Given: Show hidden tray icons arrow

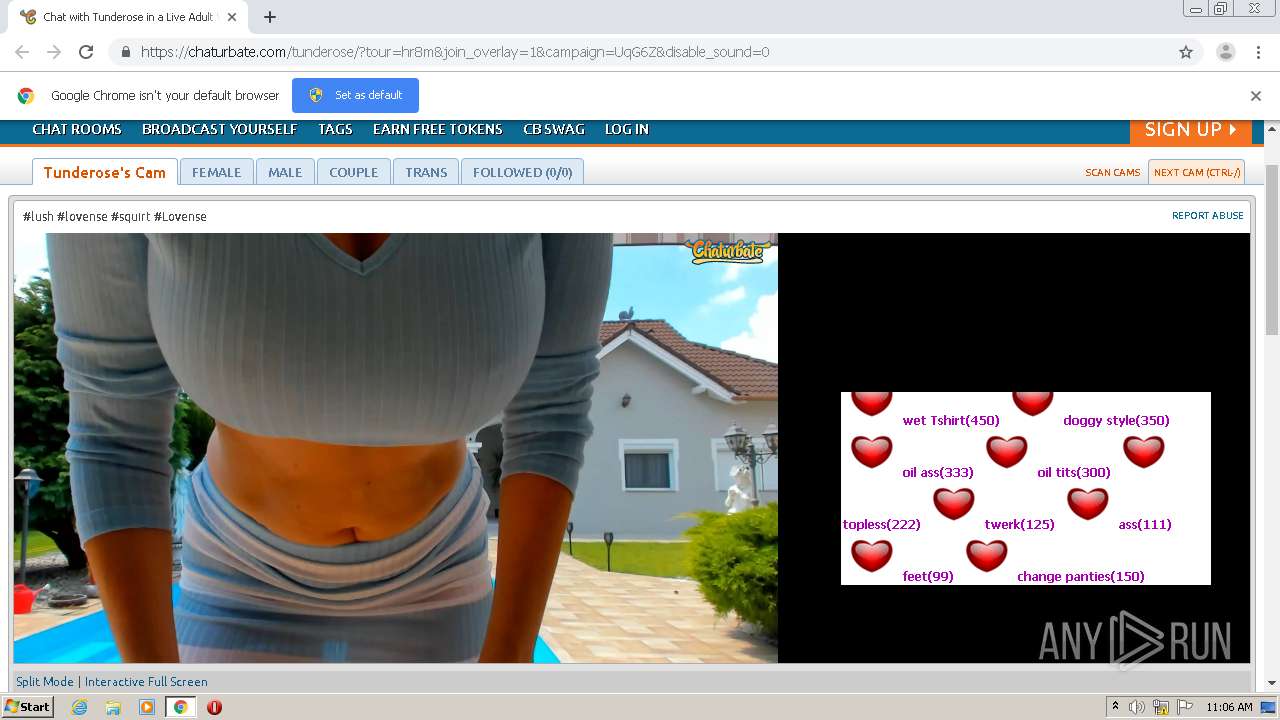Looking at the screenshot, I should coord(1115,707).
